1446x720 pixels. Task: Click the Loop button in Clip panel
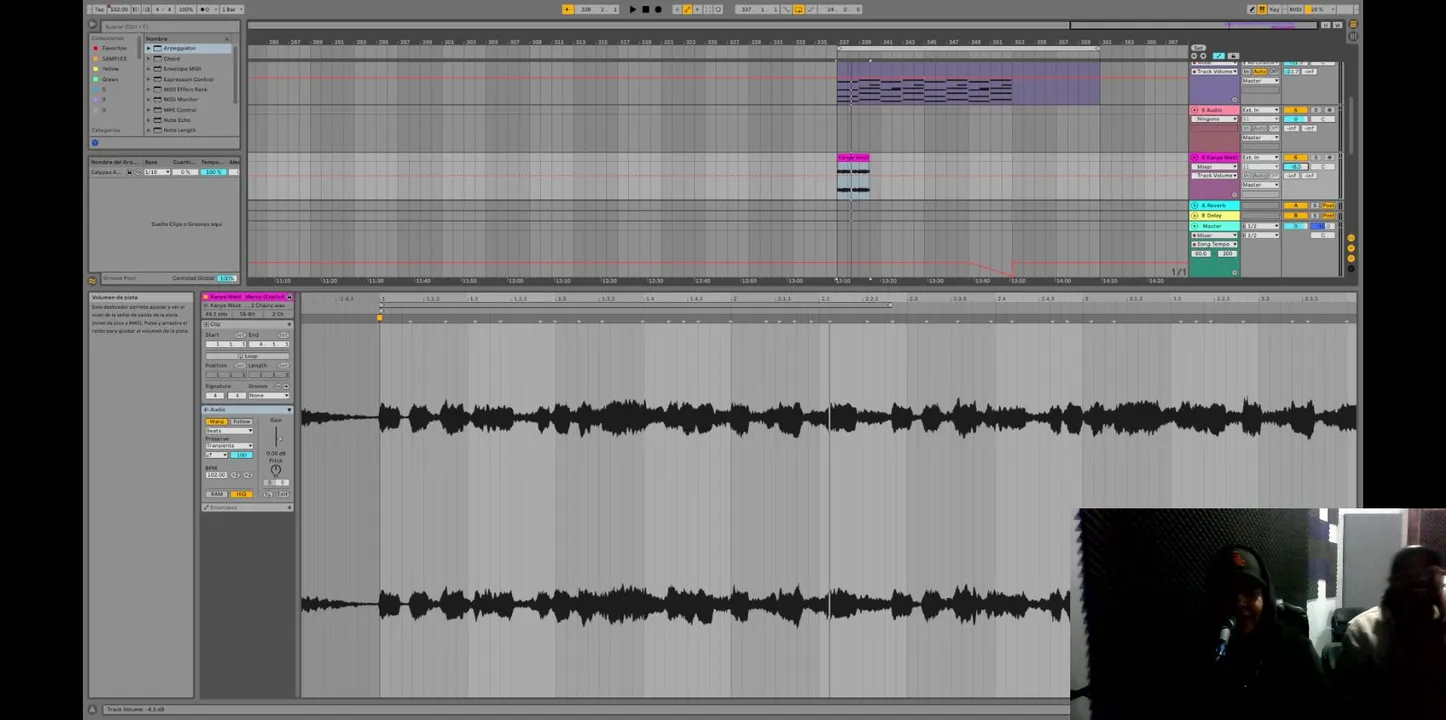coord(247,356)
